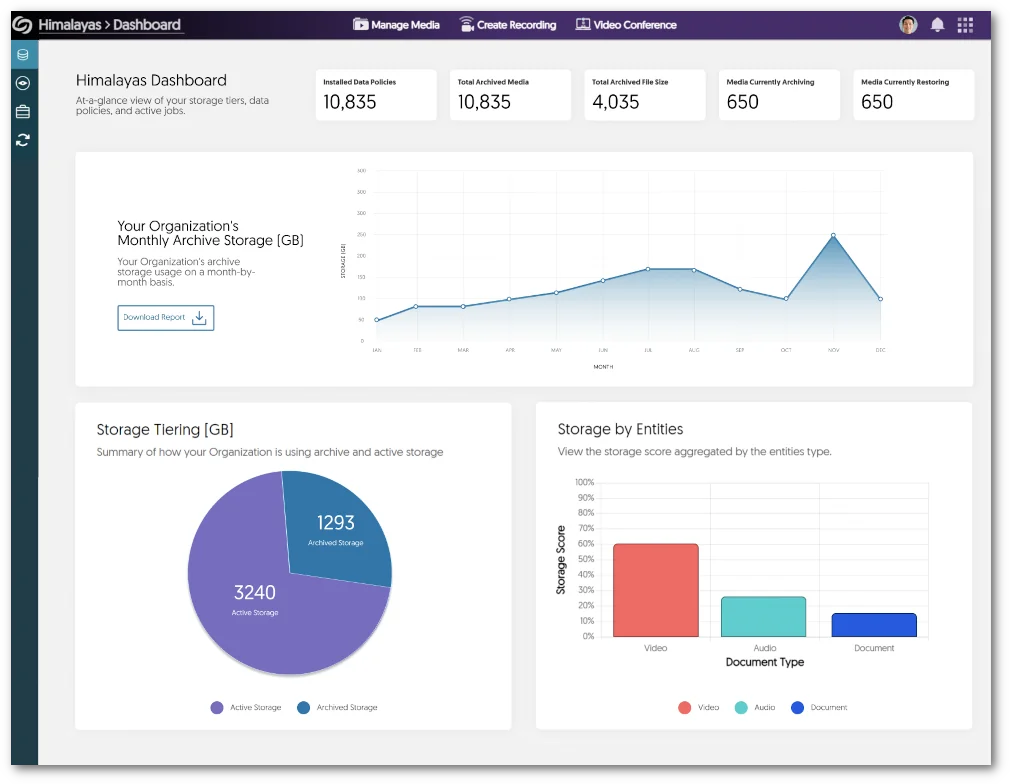Click the Download Report button
Image resolution: width=1010 pixels, height=784 pixels.
pyautogui.click(x=166, y=318)
